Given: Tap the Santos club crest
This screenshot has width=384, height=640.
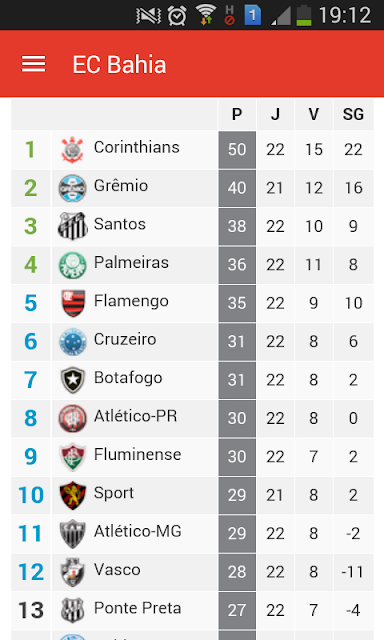Looking at the screenshot, I should tap(72, 226).
